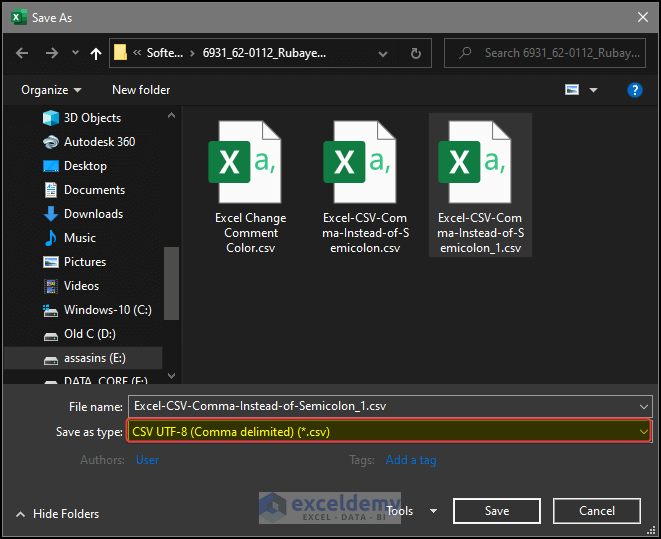Image resolution: width=661 pixels, height=539 pixels.
Task: Click the Documents page icon
Action: point(51,190)
